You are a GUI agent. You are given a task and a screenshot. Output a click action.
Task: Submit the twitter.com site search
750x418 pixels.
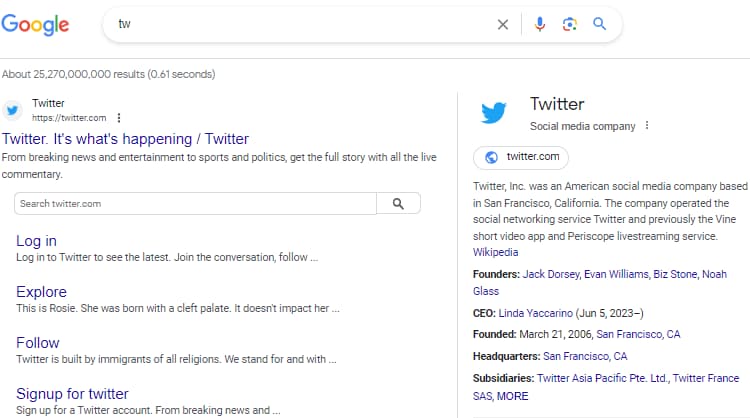click(x=398, y=204)
